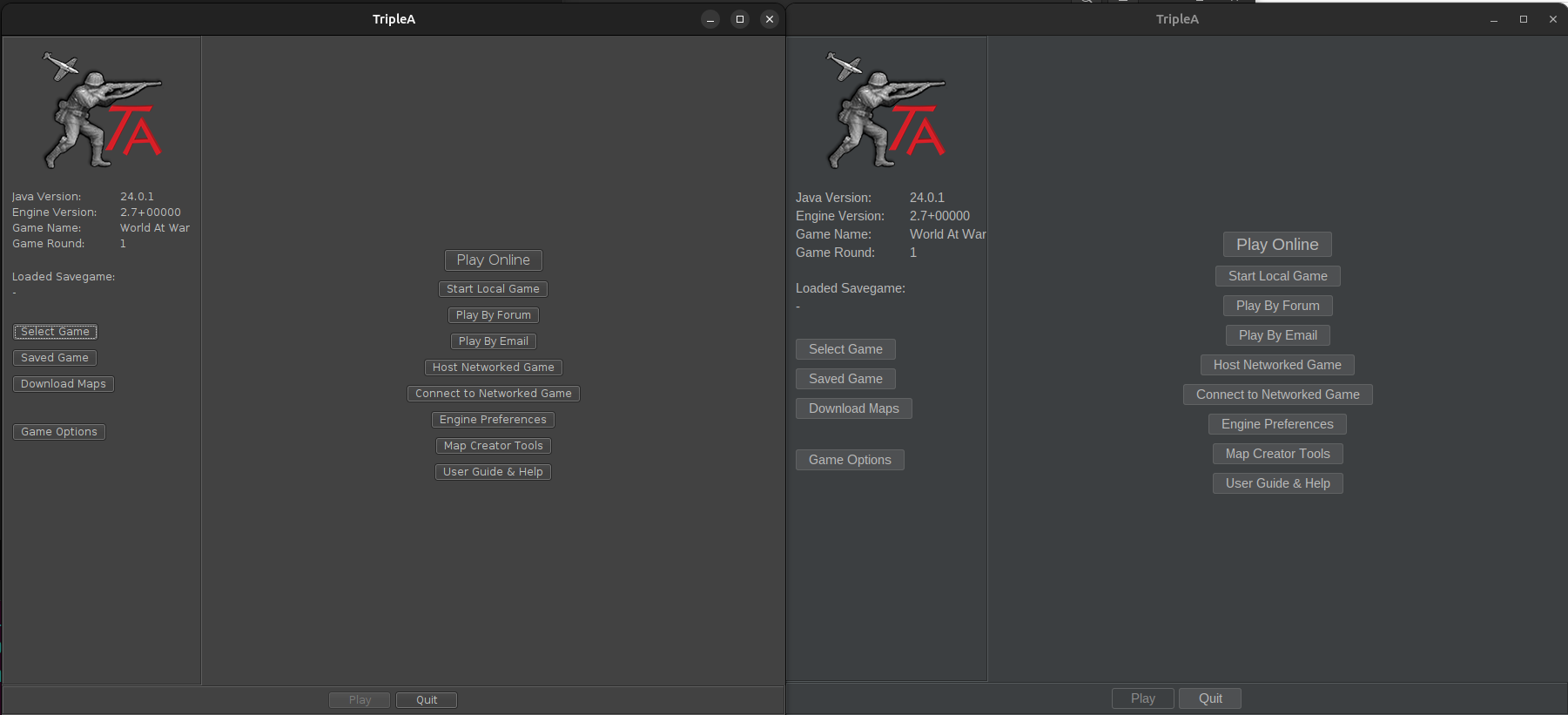Click 'Game Name:' label in left window
The image size is (1568, 715).
[47, 228]
